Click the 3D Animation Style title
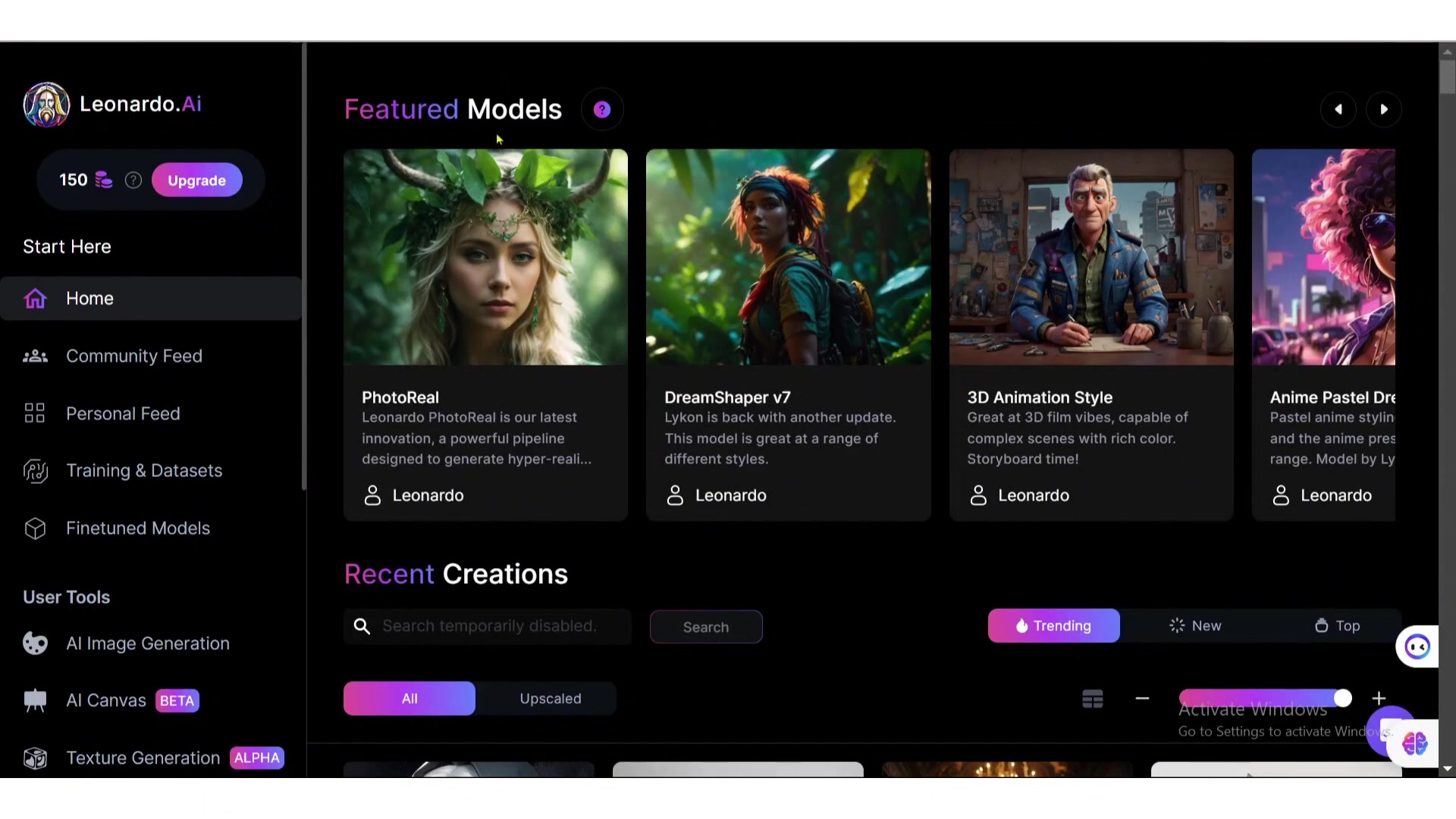This screenshot has width=1456, height=819. point(1040,397)
